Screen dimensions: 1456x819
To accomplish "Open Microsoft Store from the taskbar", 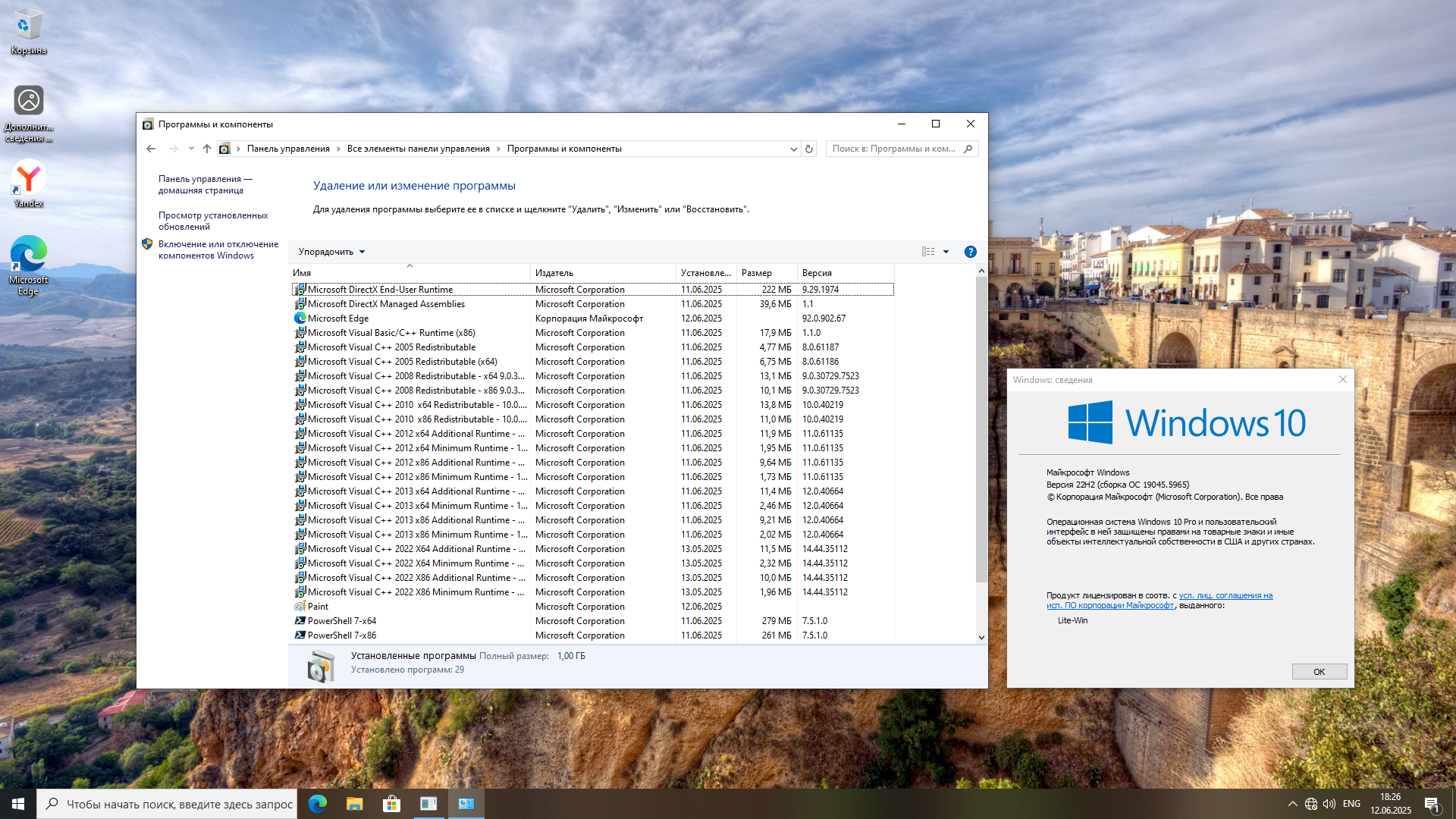I will click(x=391, y=803).
